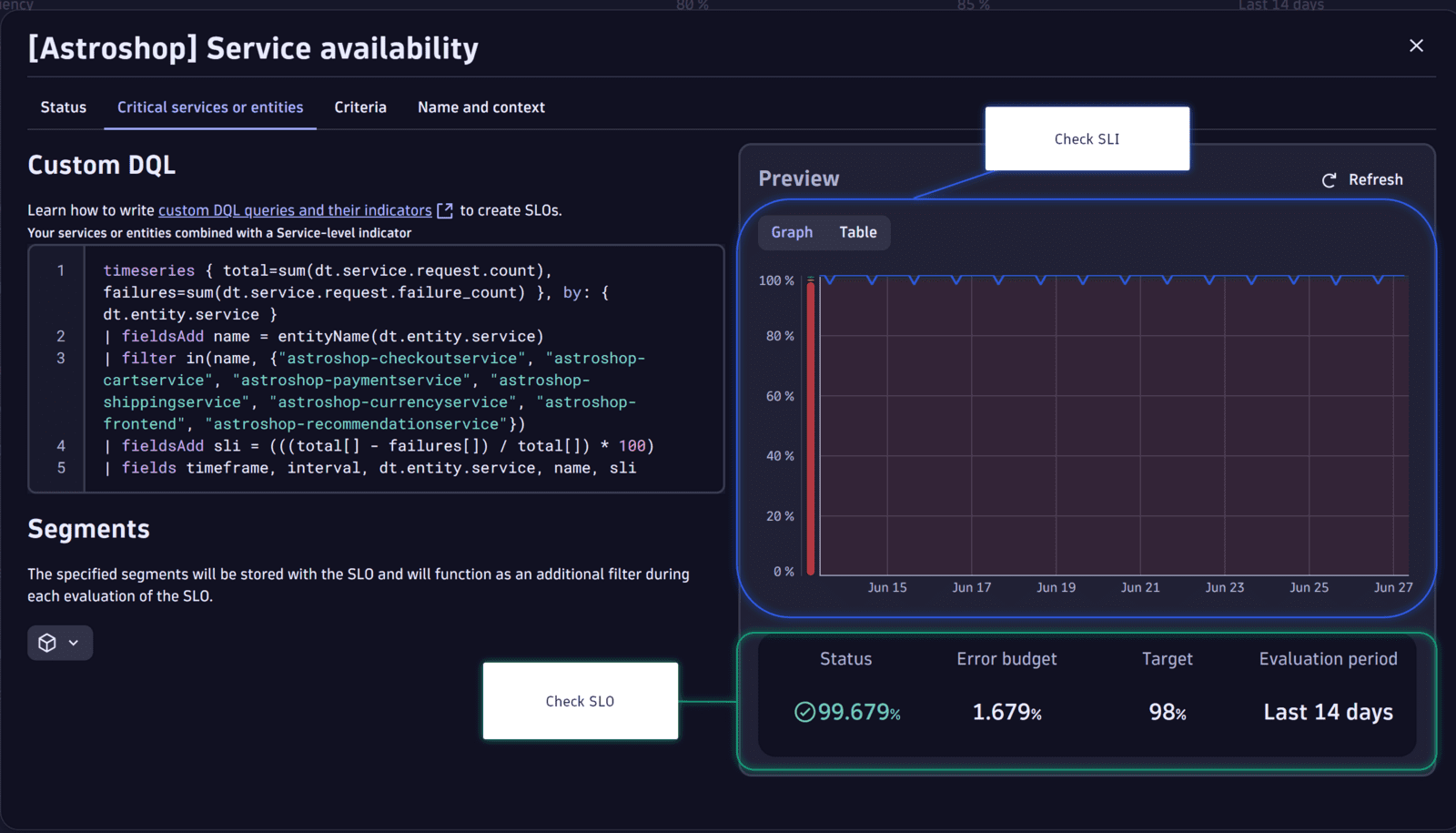This screenshot has height=833, width=1456.
Task: Click the green checkmark beside the status percentage
Action: click(803, 713)
